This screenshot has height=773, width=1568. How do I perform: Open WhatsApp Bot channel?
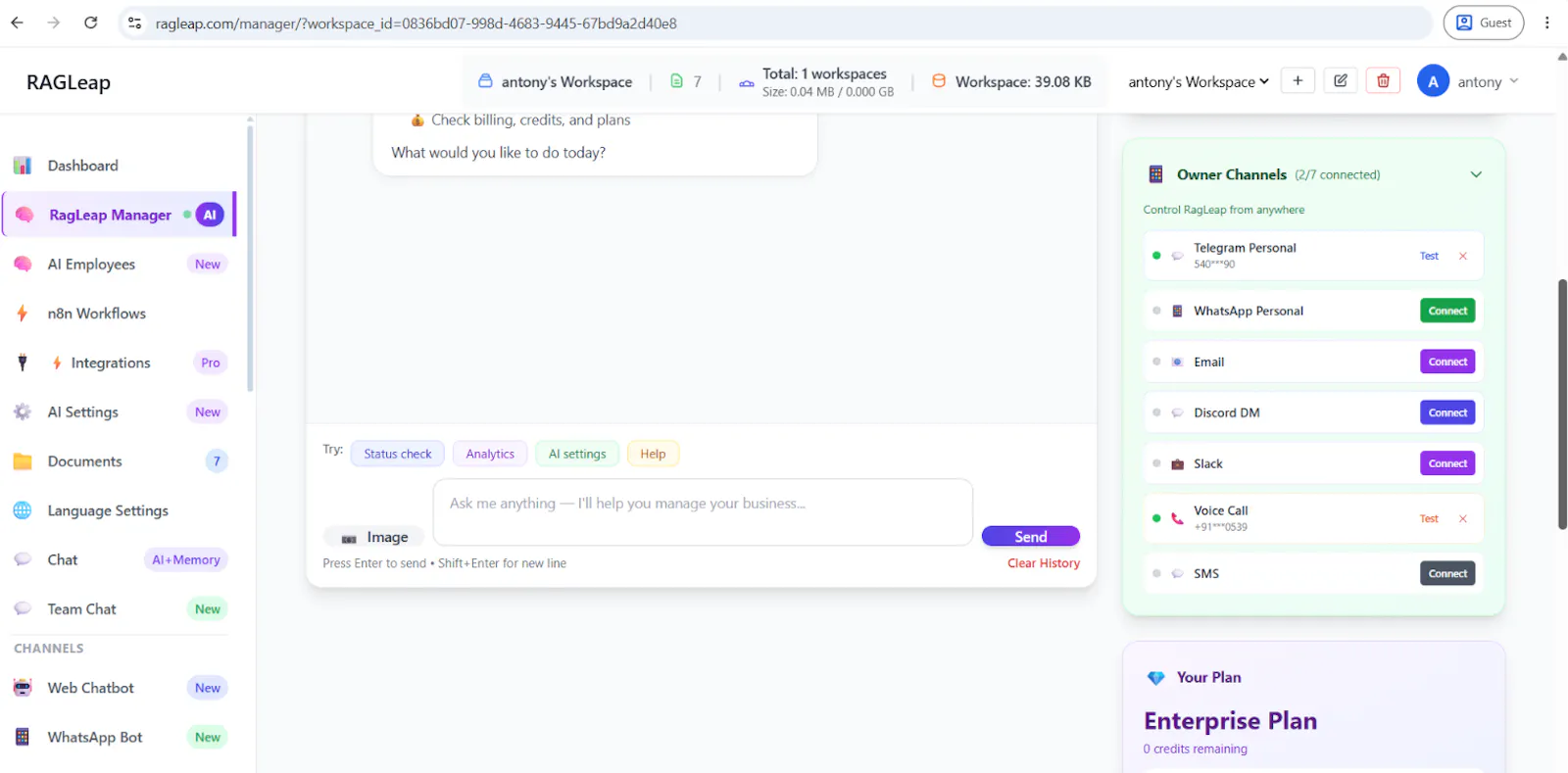click(118, 737)
